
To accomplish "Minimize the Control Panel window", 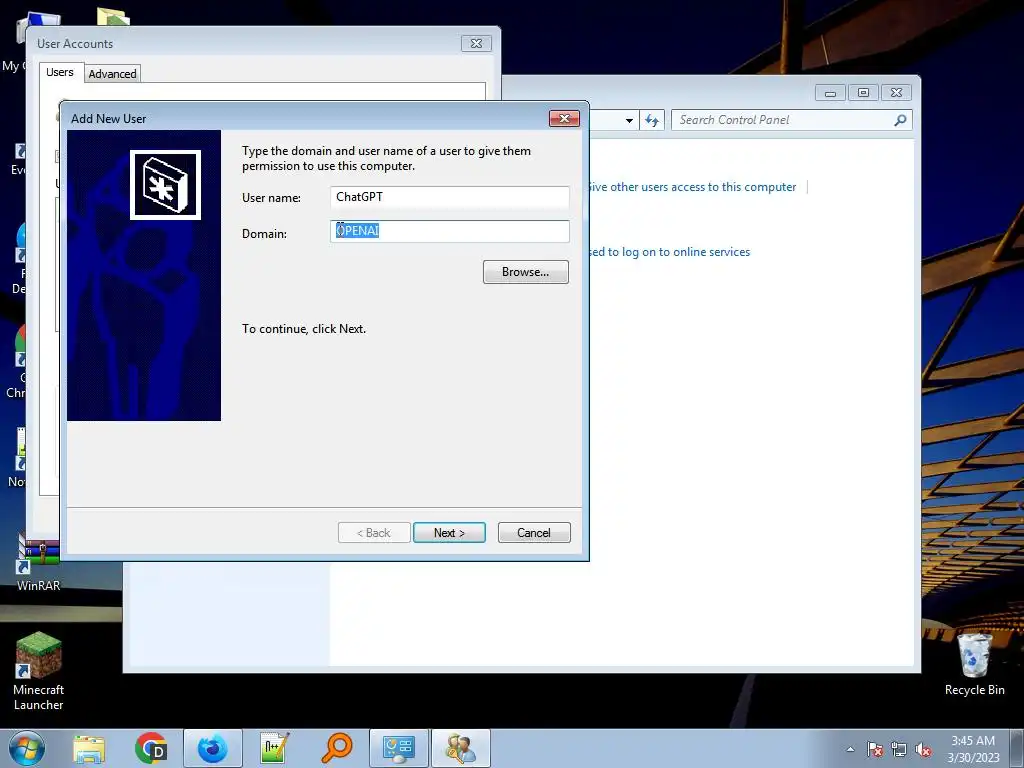I will pos(830,93).
